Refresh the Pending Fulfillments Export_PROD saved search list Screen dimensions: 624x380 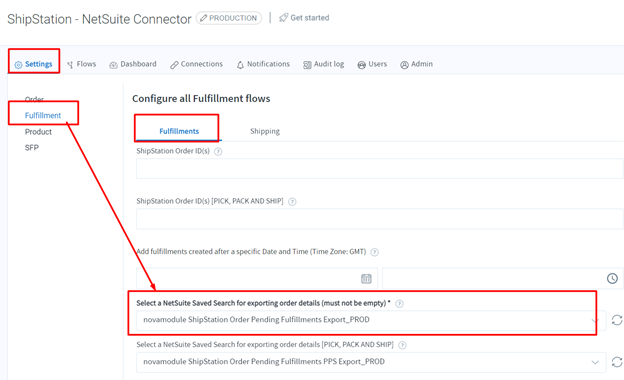617,320
